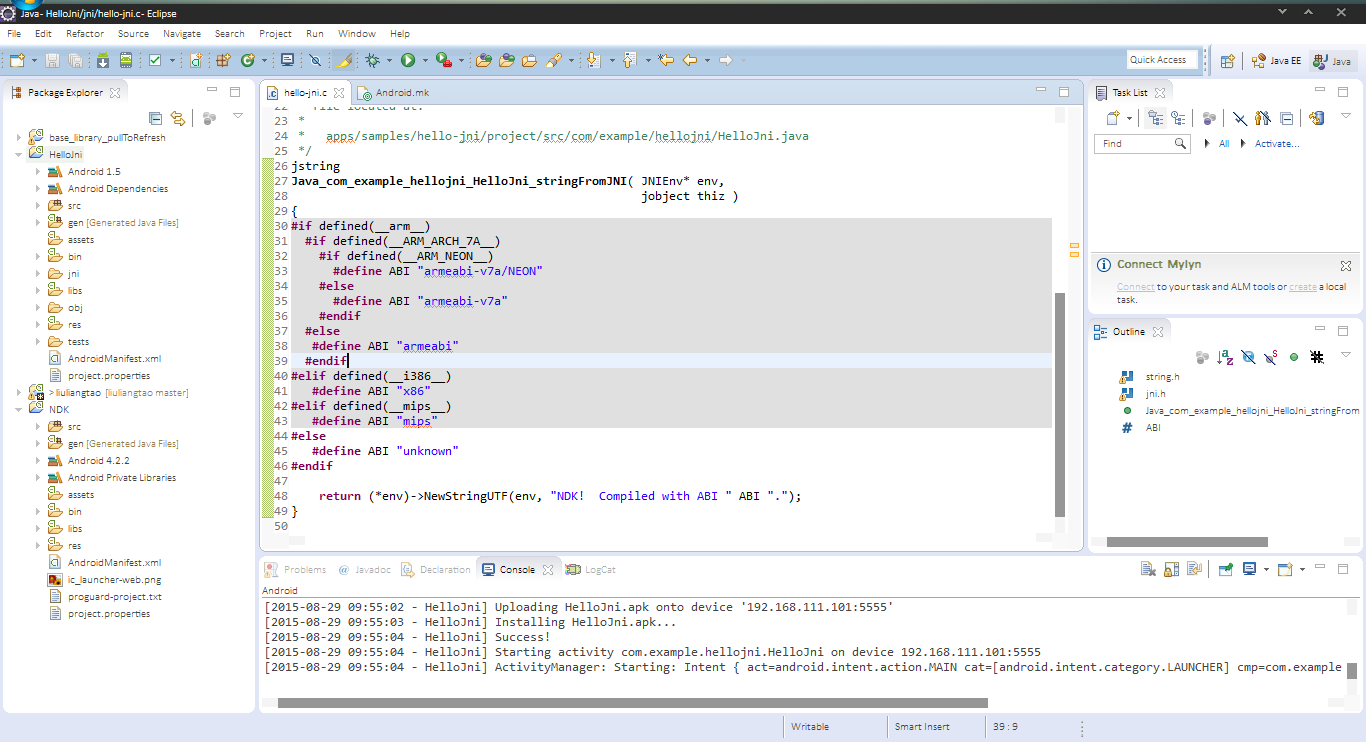Screen dimensions: 1366x742
Task: Click Open Console icon in Console toolbar
Action: click(x=1286, y=569)
